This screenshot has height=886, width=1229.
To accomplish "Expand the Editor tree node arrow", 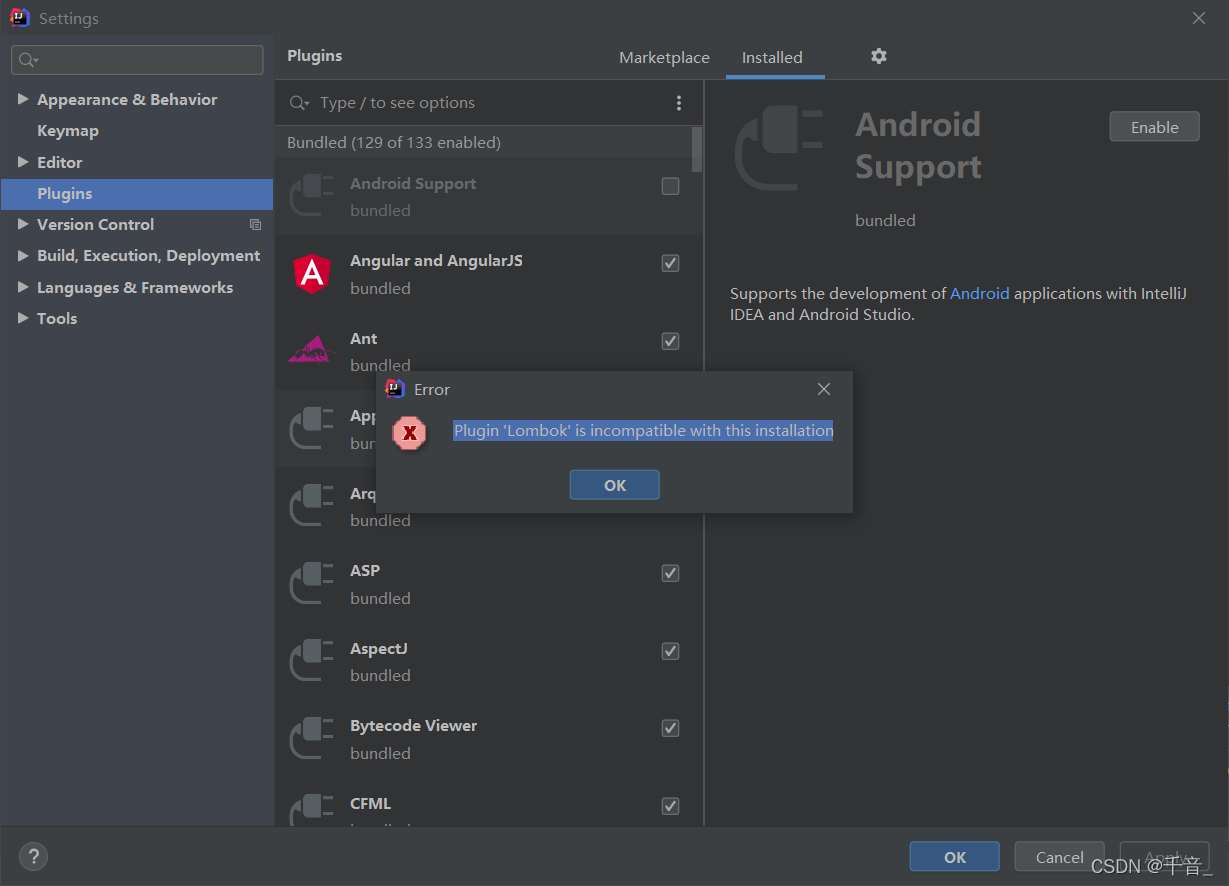I will point(23,162).
